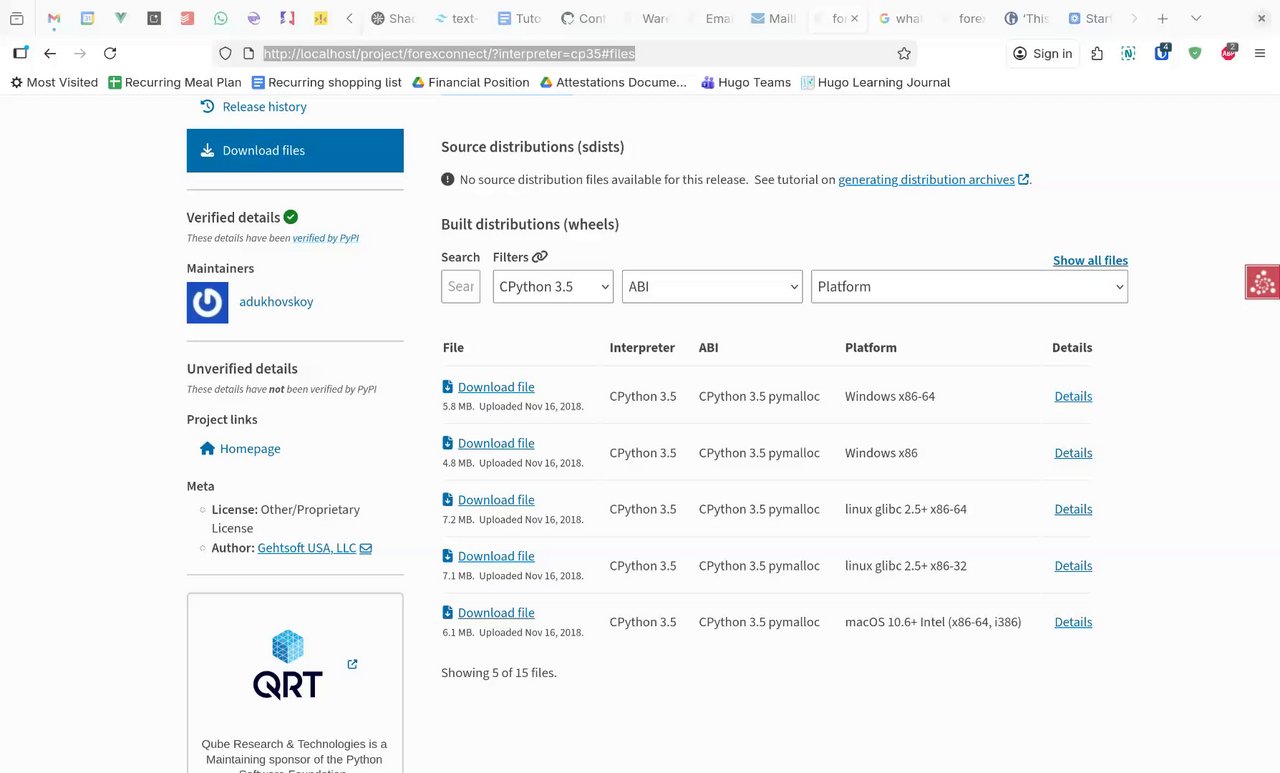Open the Gehtsoft USA, LLC author link
Screen dimensions: 1280x773
pos(307,548)
